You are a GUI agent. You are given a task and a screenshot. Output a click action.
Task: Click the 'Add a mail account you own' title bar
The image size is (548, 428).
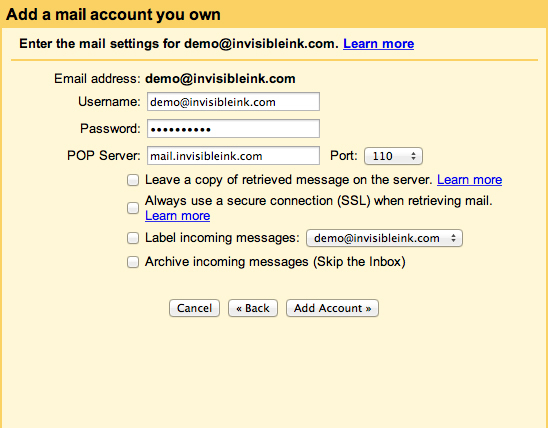tap(274, 14)
